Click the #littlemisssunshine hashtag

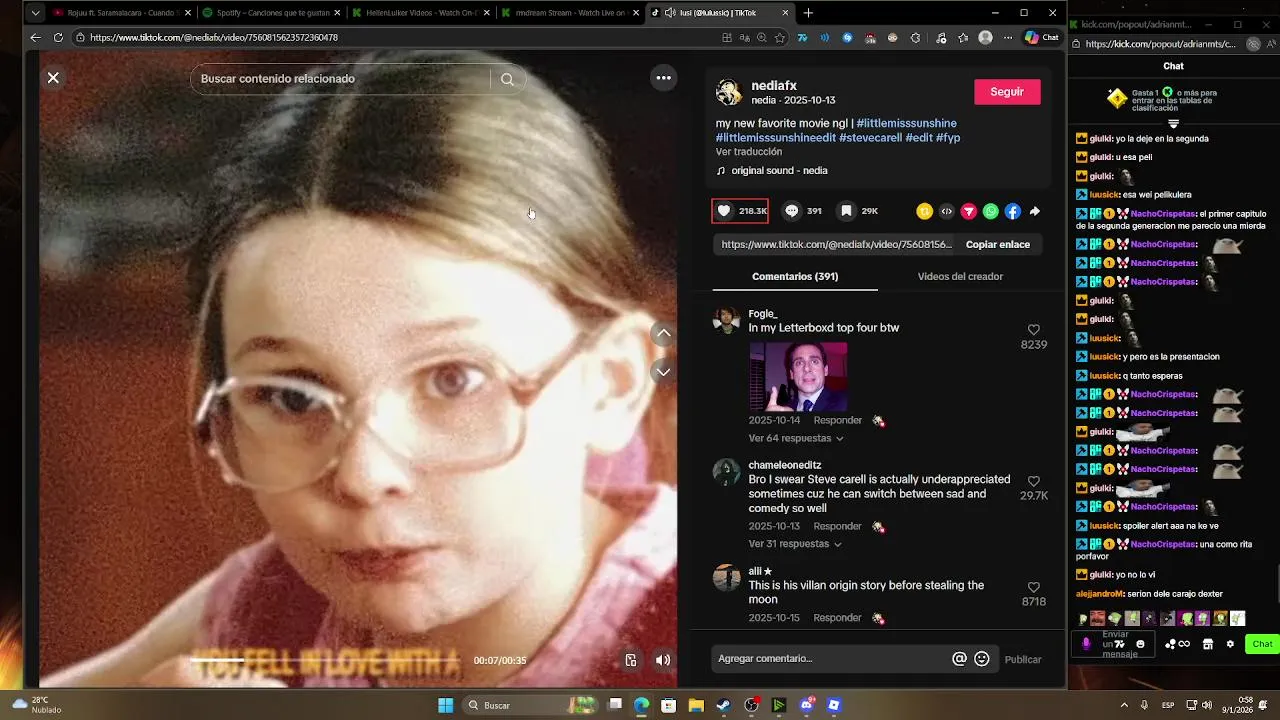click(906, 123)
